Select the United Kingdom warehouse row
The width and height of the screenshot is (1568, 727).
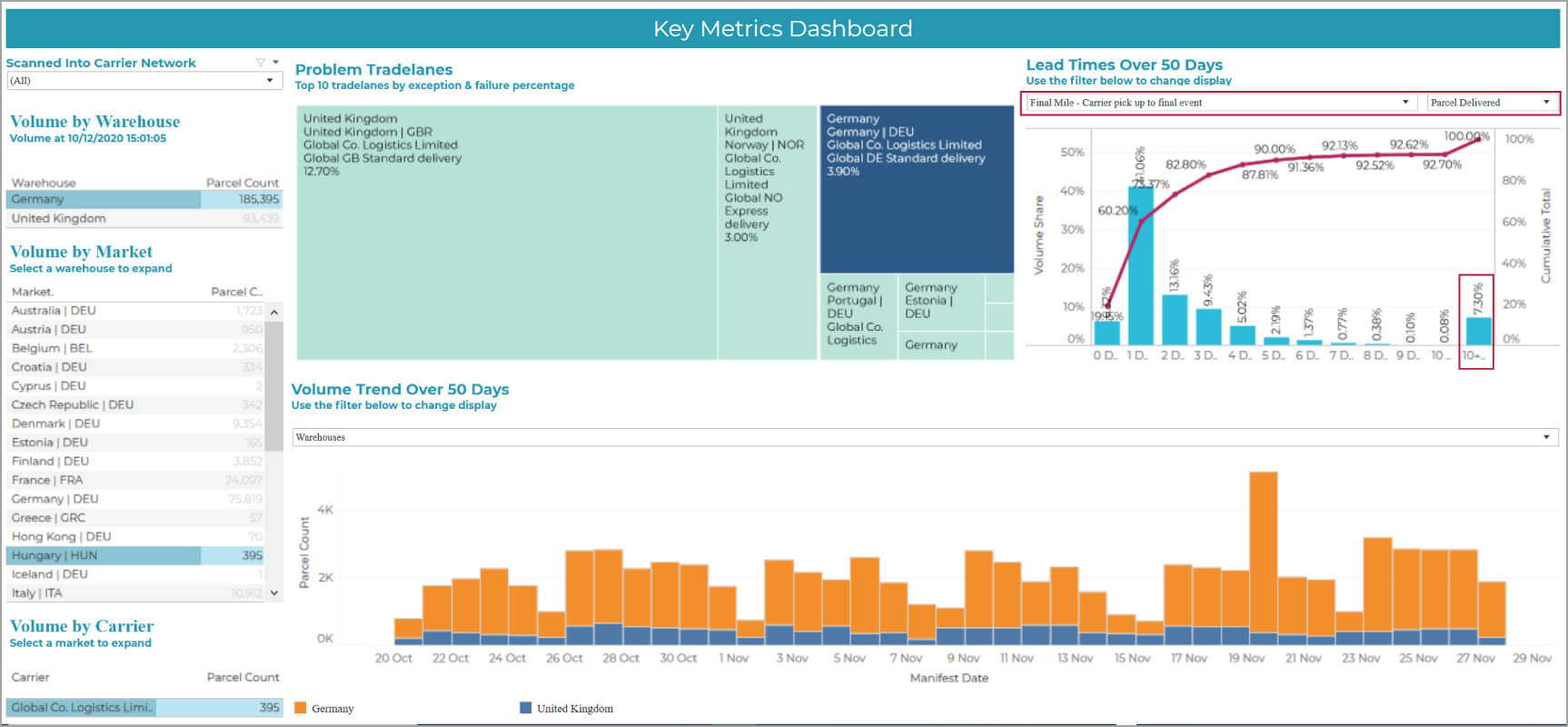tap(145, 218)
